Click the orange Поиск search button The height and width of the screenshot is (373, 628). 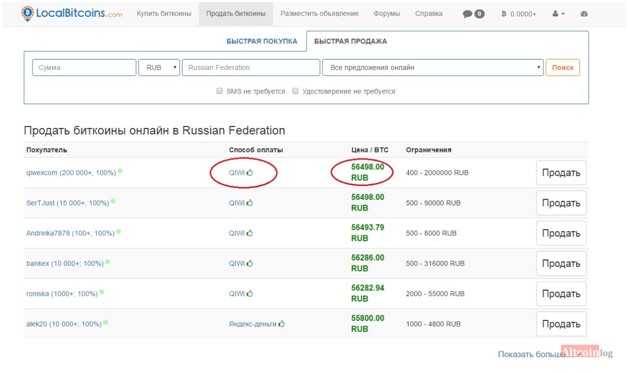pyautogui.click(x=563, y=67)
